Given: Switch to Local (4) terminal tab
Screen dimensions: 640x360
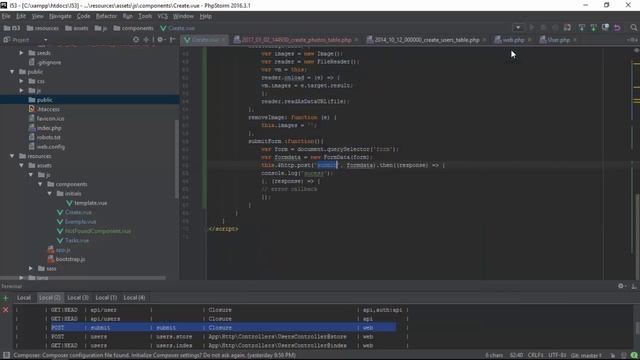Looking at the screenshot, I should click(x=134, y=298).
